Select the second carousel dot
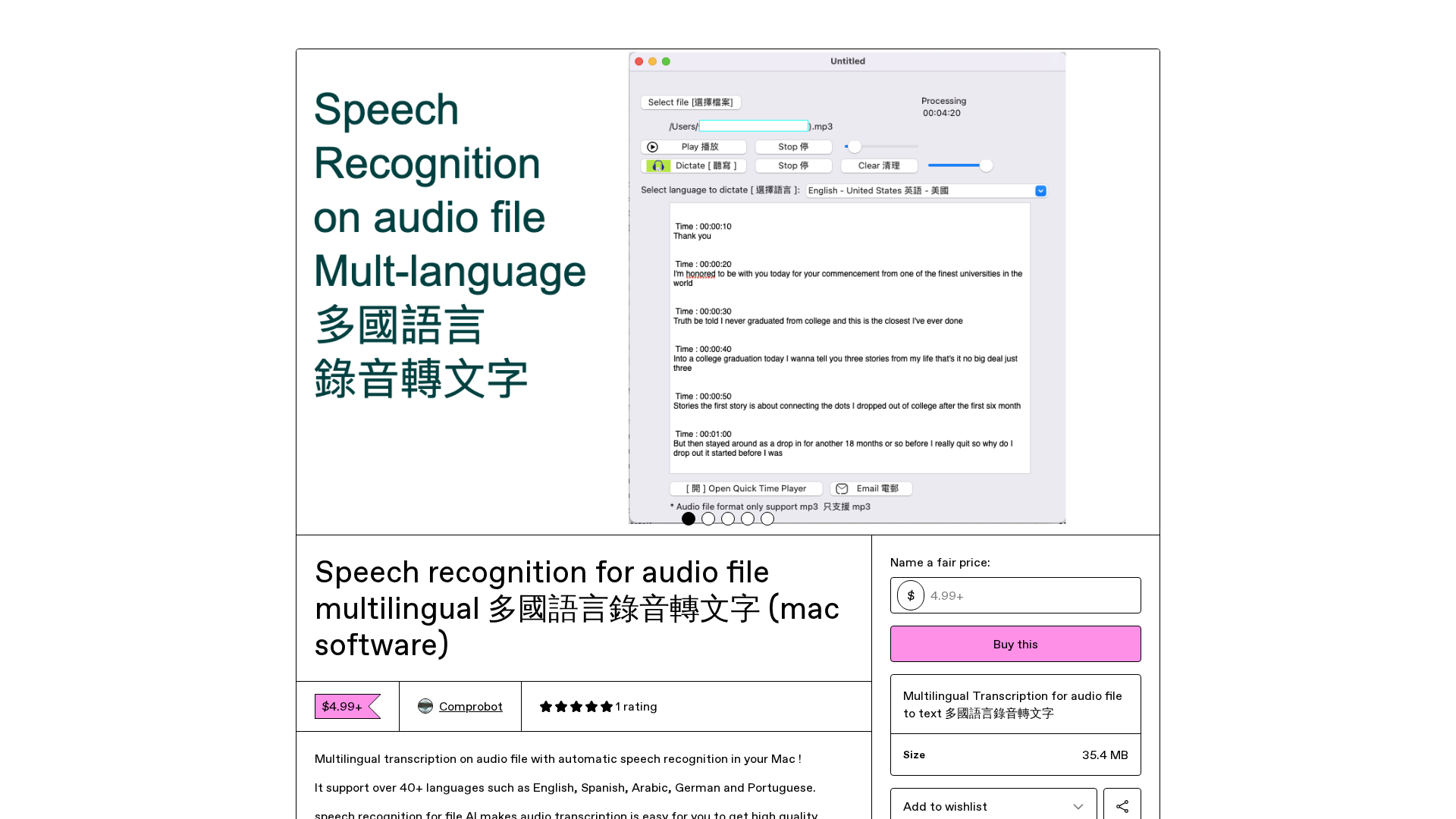The width and height of the screenshot is (1456, 819). [x=708, y=519]
